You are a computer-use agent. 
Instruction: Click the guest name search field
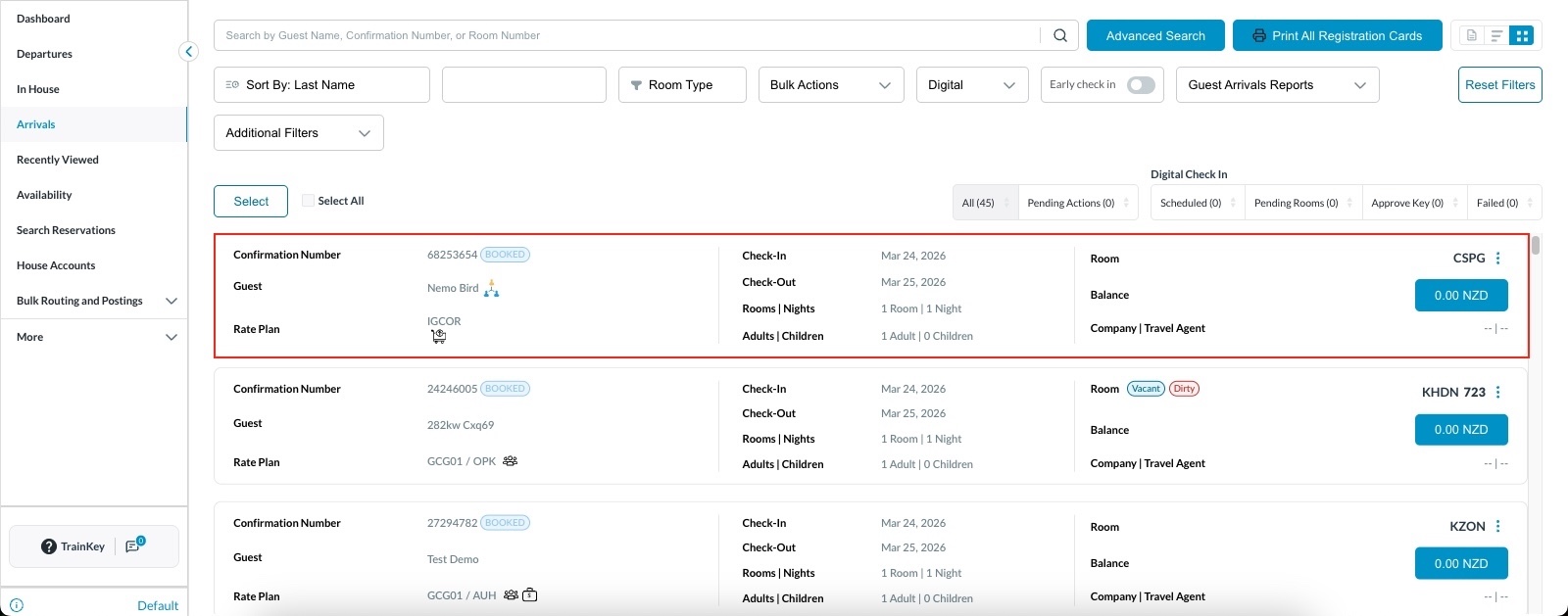point(627,35)
